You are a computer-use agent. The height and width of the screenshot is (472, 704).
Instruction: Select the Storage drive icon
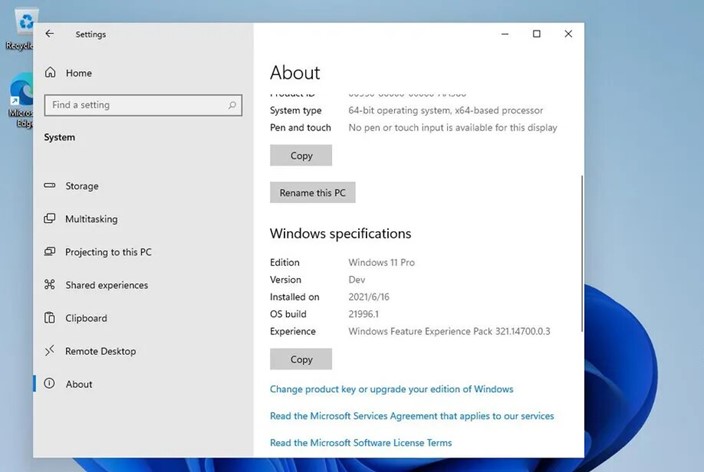click(x=49, y=185)
